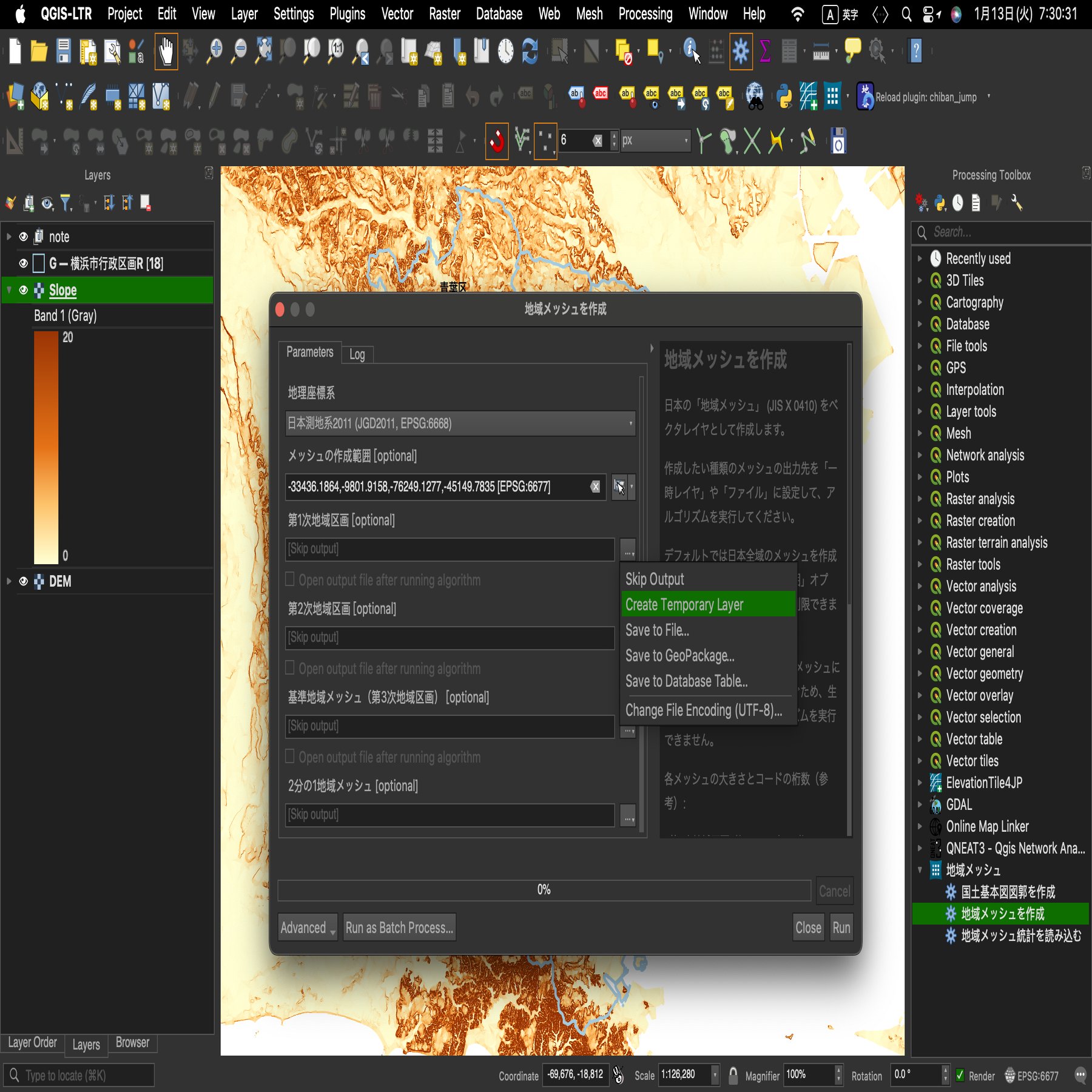Toggle the red snapping magnet
The height and width of the screenshot is (1092, 1092).
[497, 141]
